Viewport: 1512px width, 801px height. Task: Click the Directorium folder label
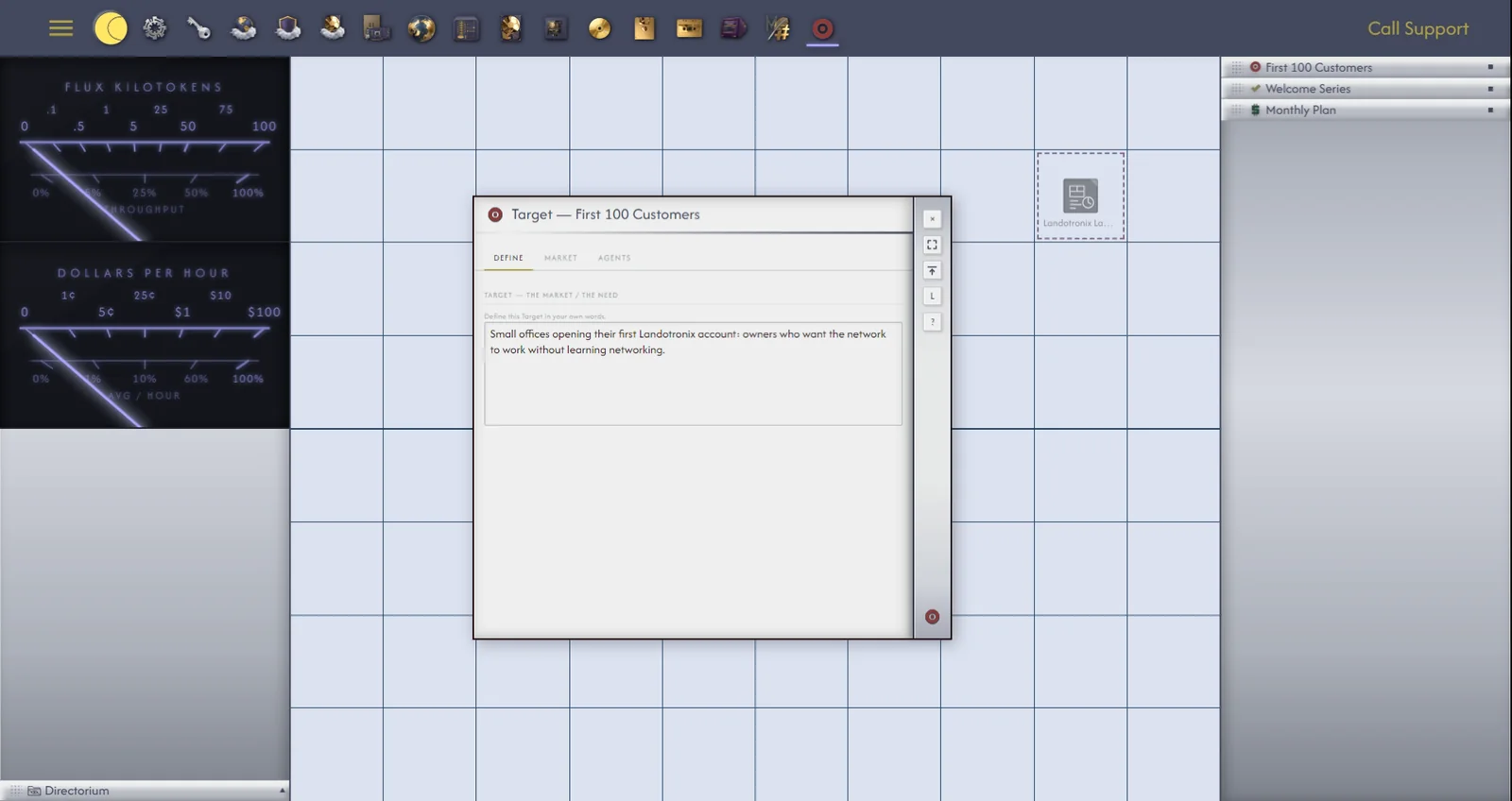click(77, 791)
